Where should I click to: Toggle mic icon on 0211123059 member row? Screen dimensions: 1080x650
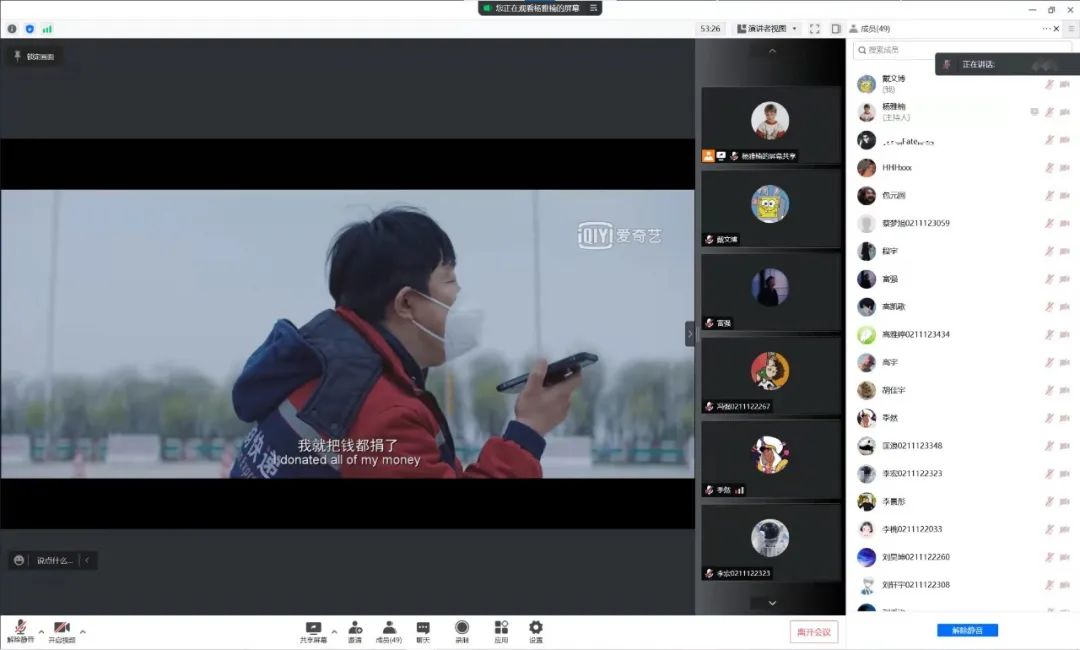1049,223
